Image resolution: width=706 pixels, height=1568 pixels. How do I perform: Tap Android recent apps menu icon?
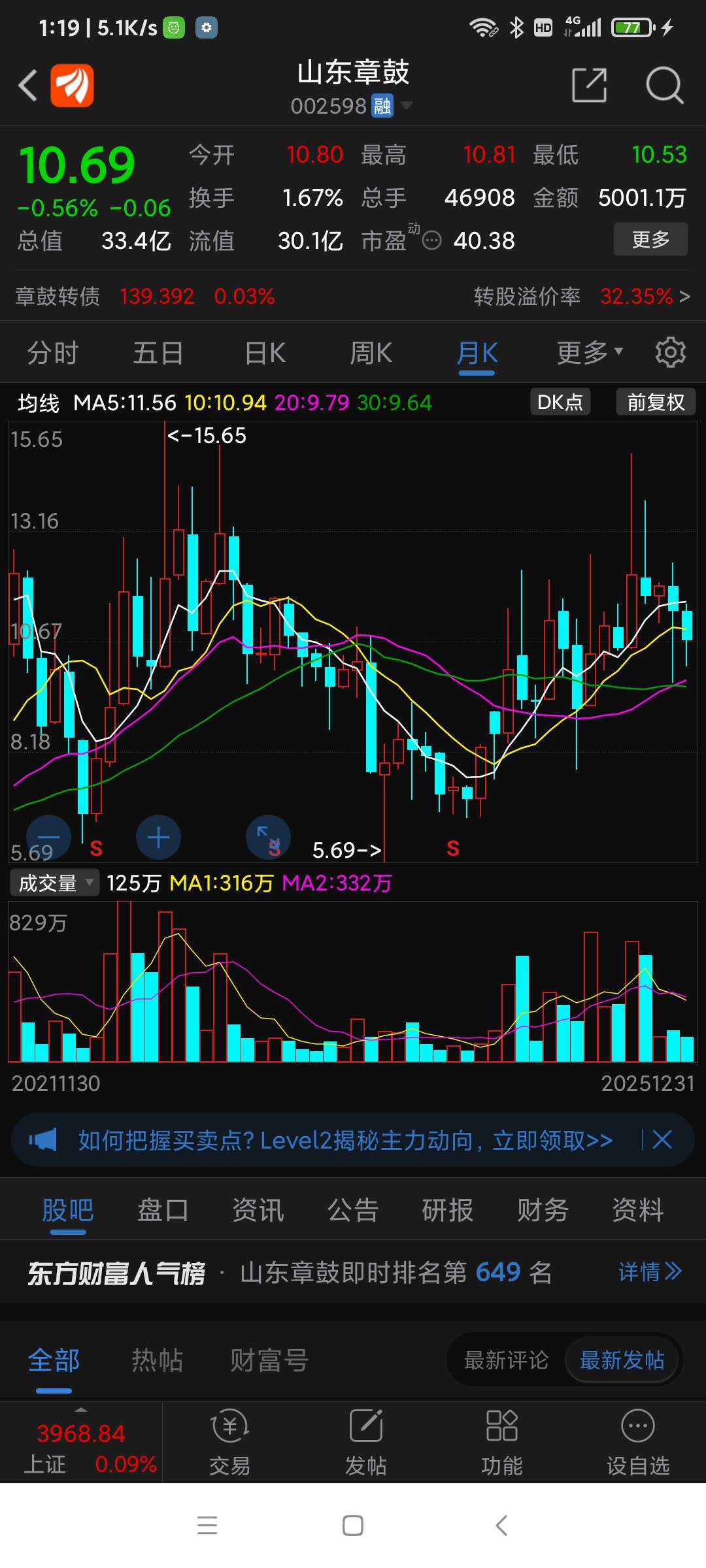coord(207,1526)
